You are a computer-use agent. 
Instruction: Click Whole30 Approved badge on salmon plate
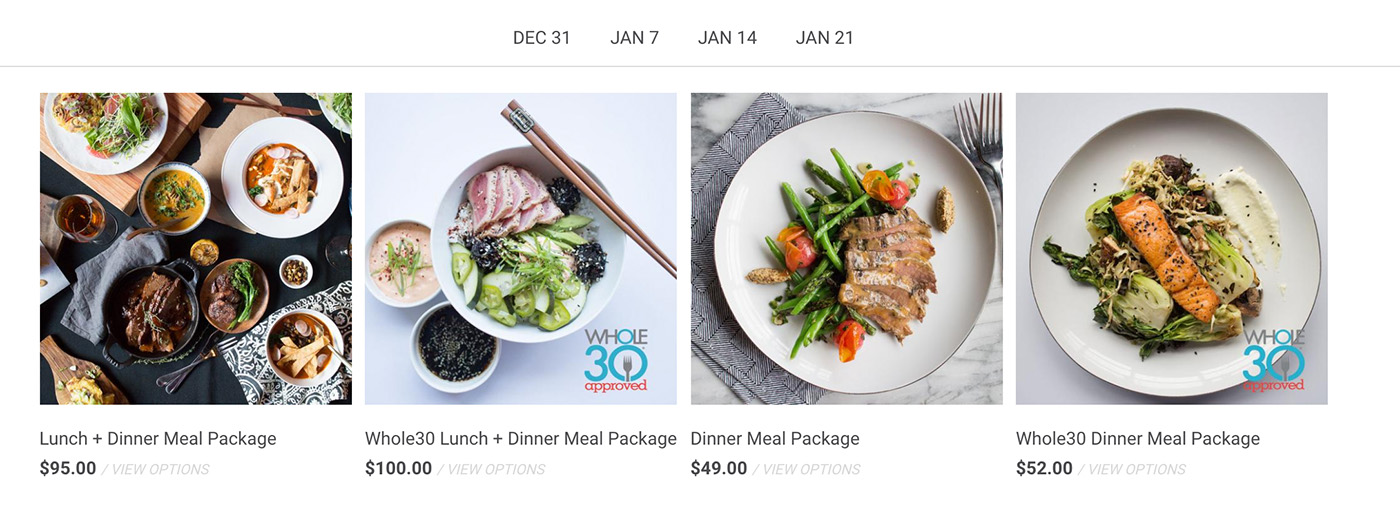(x=1274, y=359)
